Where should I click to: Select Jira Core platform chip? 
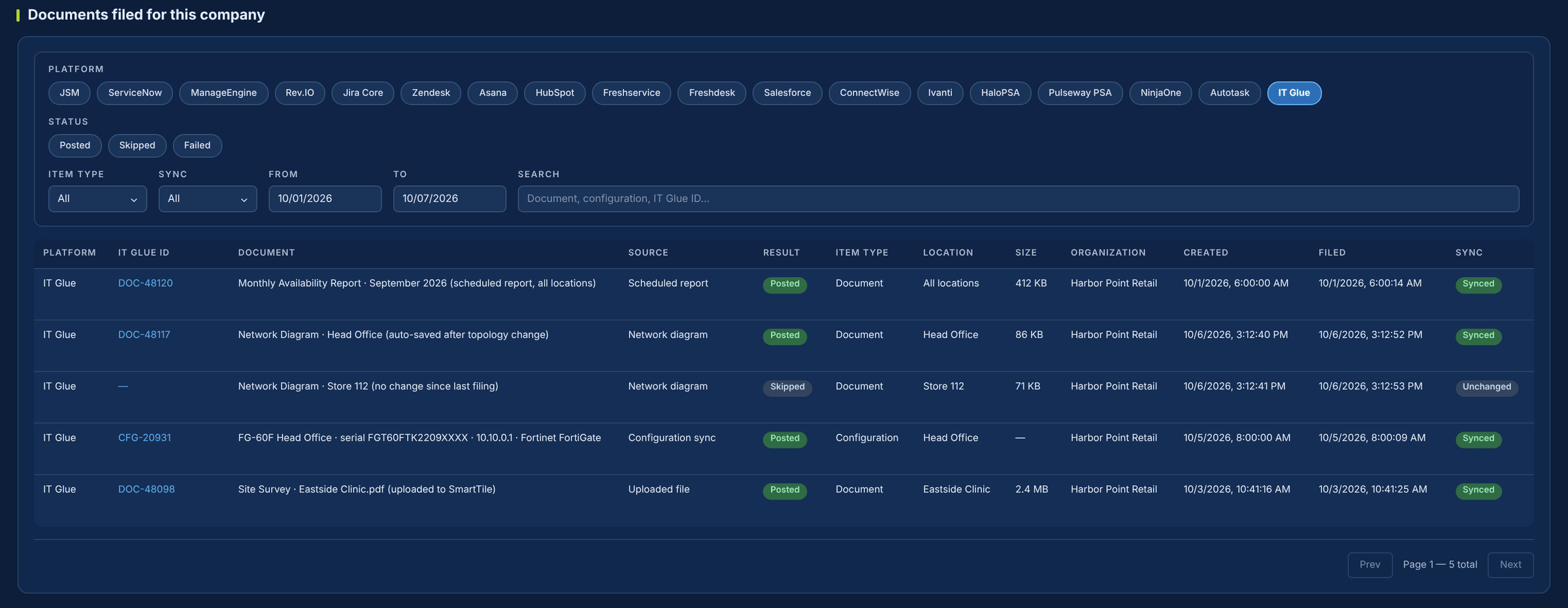click(363, 93)
